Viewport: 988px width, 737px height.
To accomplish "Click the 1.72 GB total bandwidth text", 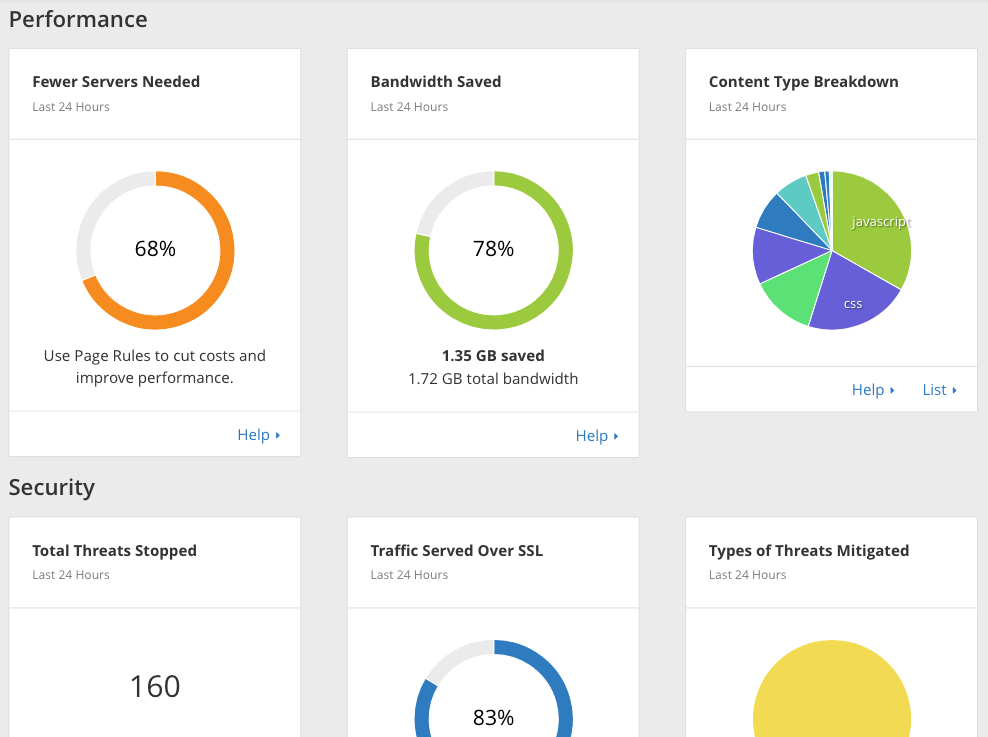I will click(493, 379).
